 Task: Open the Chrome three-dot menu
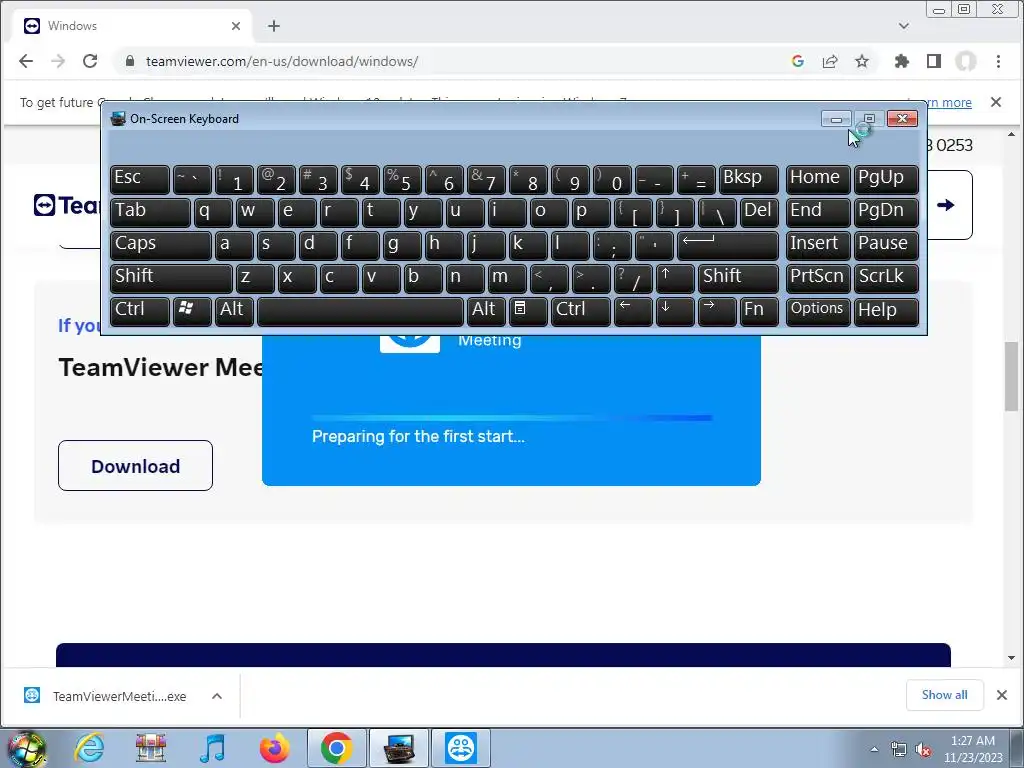click(x=998, y=61)
